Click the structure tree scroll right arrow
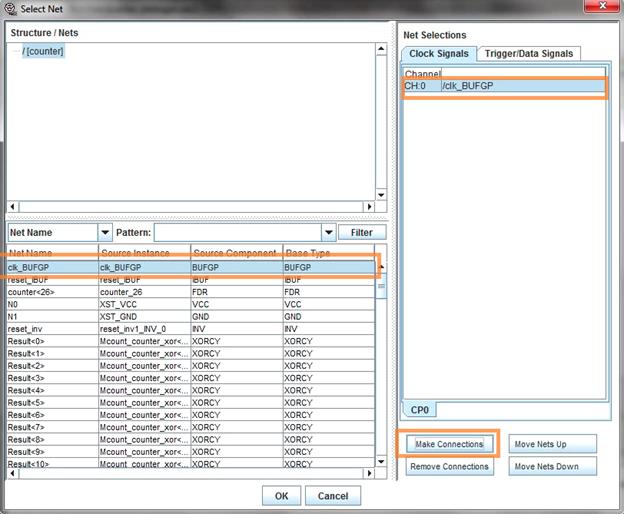This screenshot has width=624, height=514. [369, 206]
